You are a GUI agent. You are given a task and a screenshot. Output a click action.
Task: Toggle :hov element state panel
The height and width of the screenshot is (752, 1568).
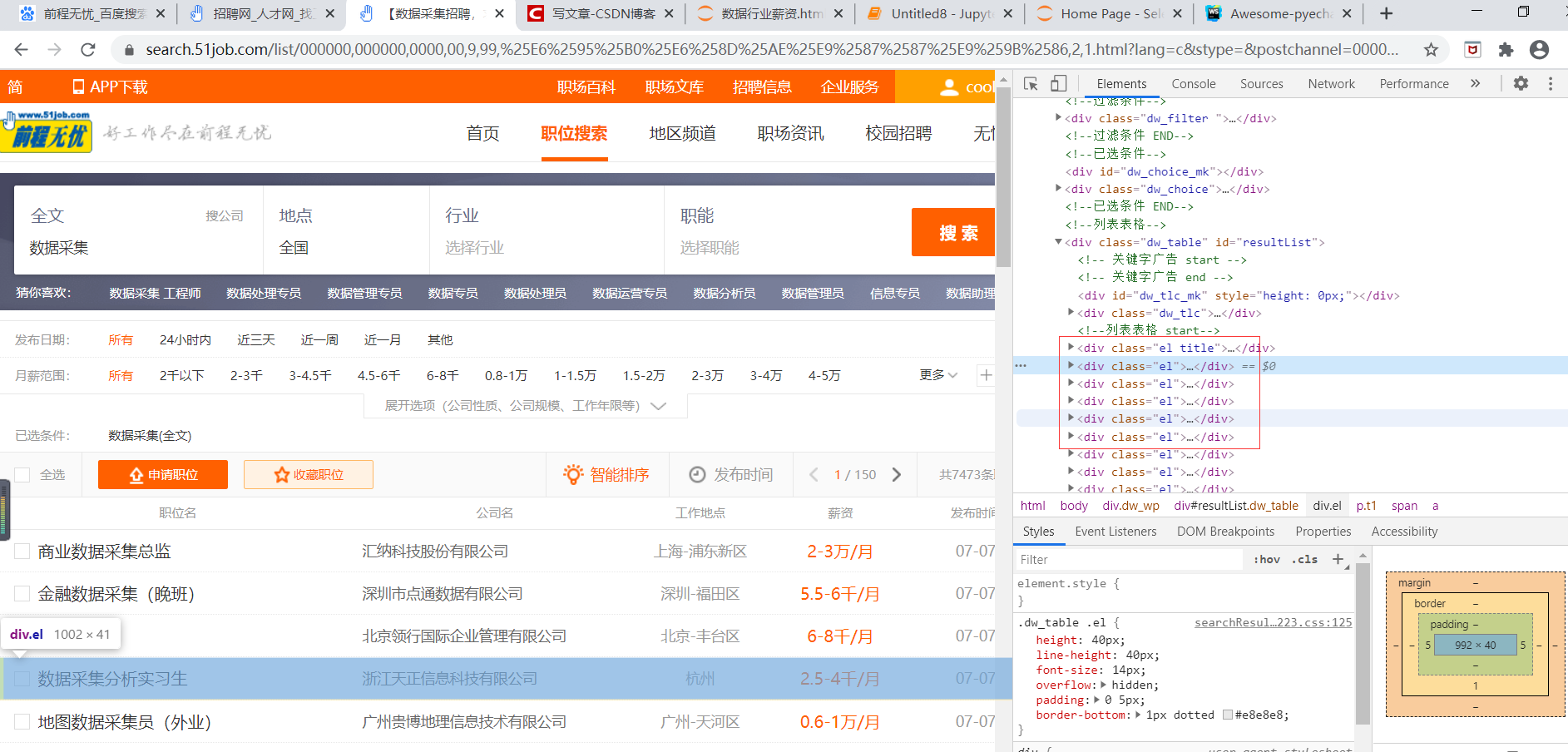1267,559
